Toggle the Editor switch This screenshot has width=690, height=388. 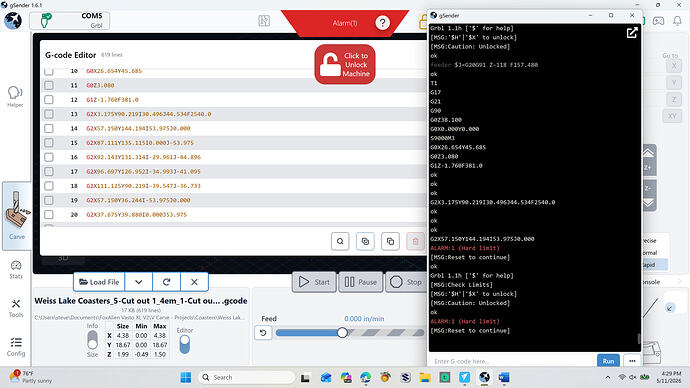(185, 344)
